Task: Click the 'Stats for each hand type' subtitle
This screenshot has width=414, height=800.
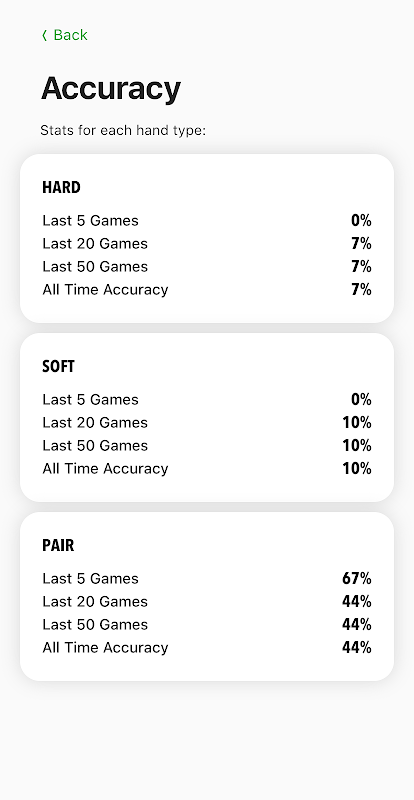Action: click(x=123, y=131)
